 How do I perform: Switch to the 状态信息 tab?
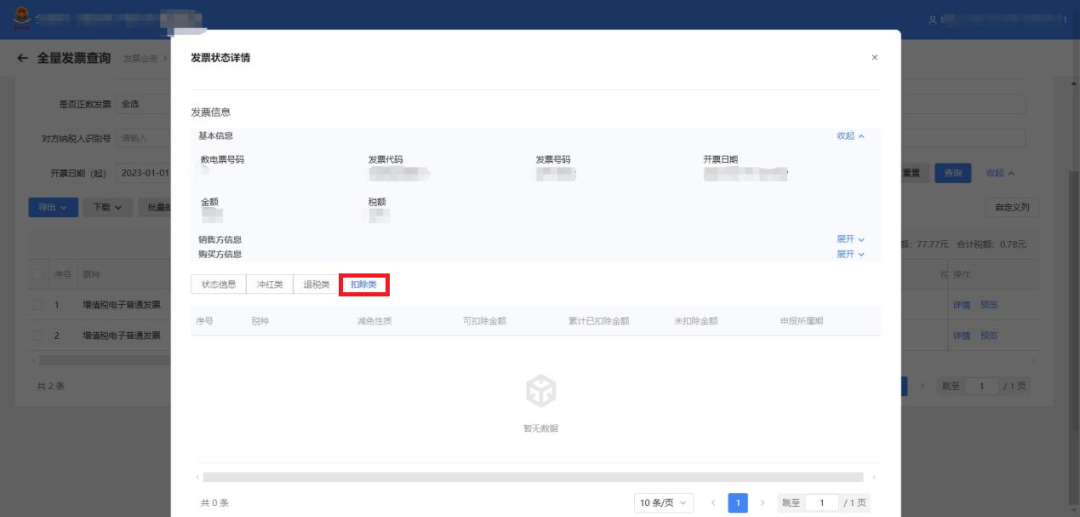coord(218,284)
